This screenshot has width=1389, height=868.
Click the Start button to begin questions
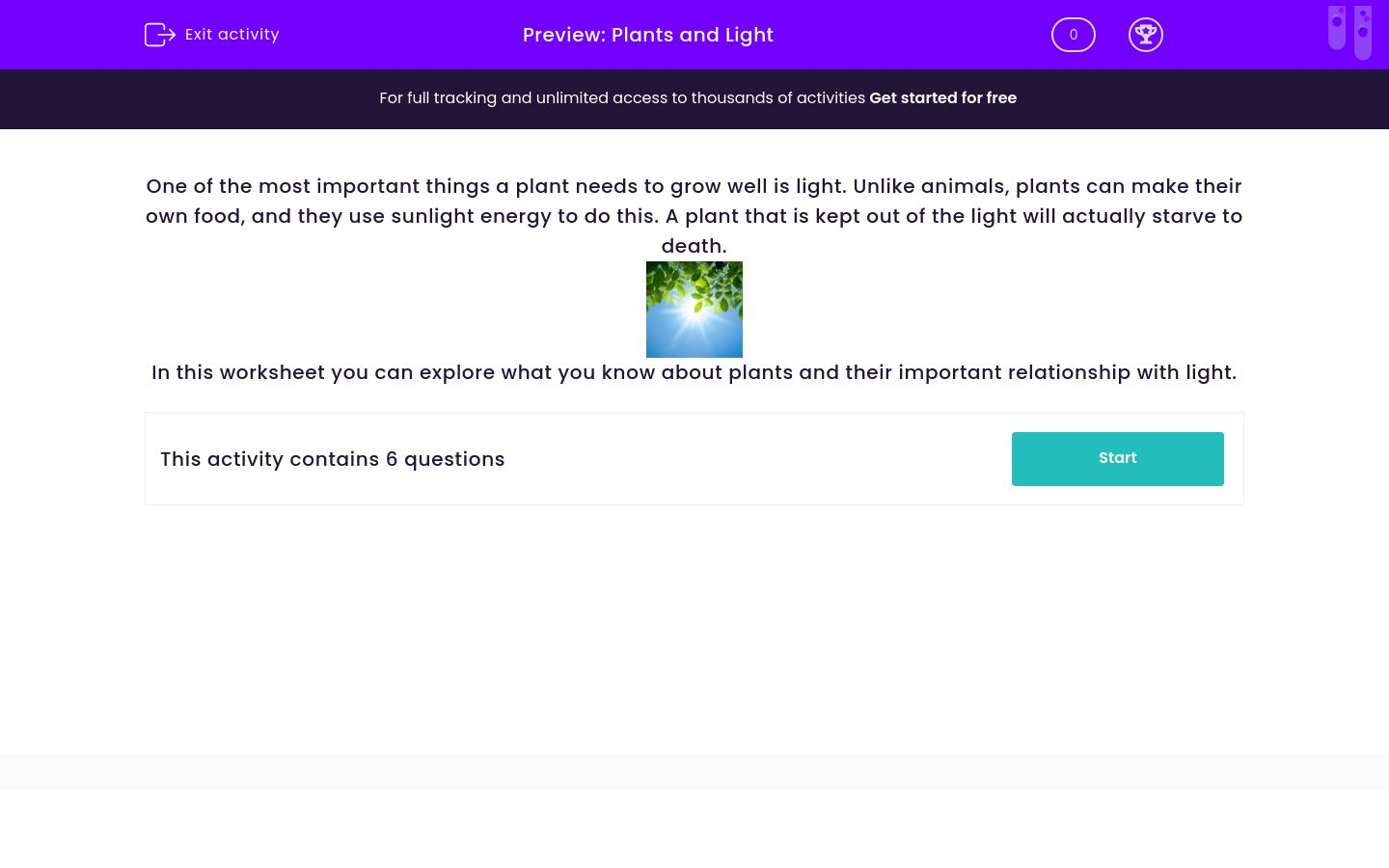(1117, 458)
